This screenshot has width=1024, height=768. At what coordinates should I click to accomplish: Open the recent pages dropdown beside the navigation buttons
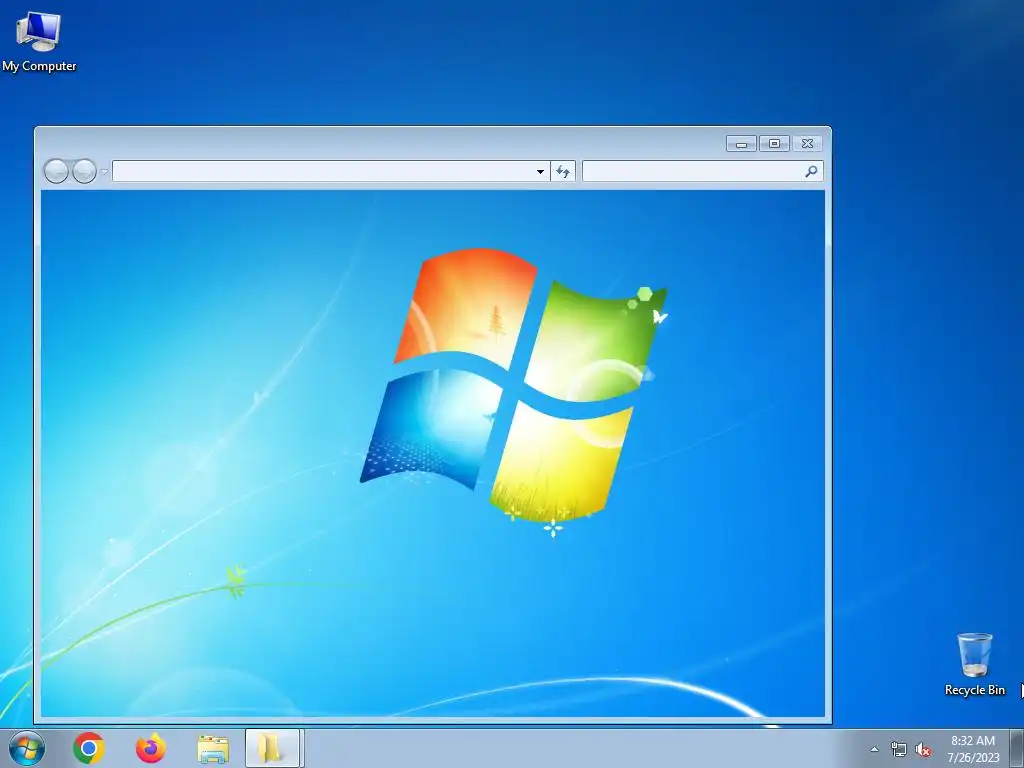[x=104, y=172]
